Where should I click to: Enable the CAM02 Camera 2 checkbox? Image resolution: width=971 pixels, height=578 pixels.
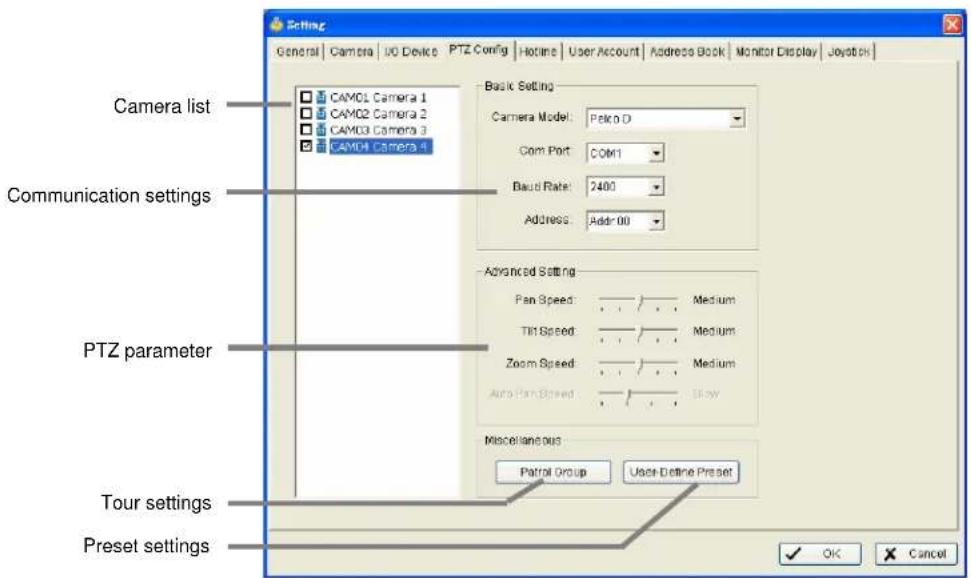pyautogui.click(x=306, y=113)
